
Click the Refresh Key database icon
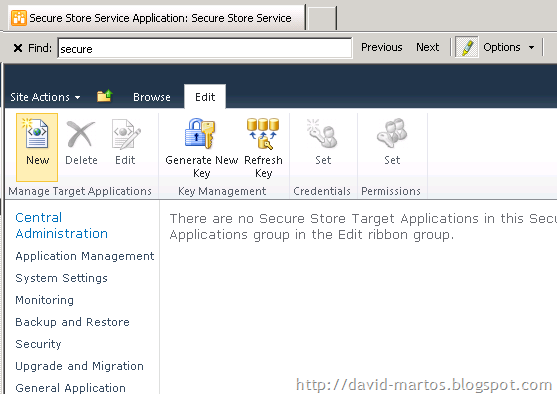pyautogui.click(x=263, y=133)
